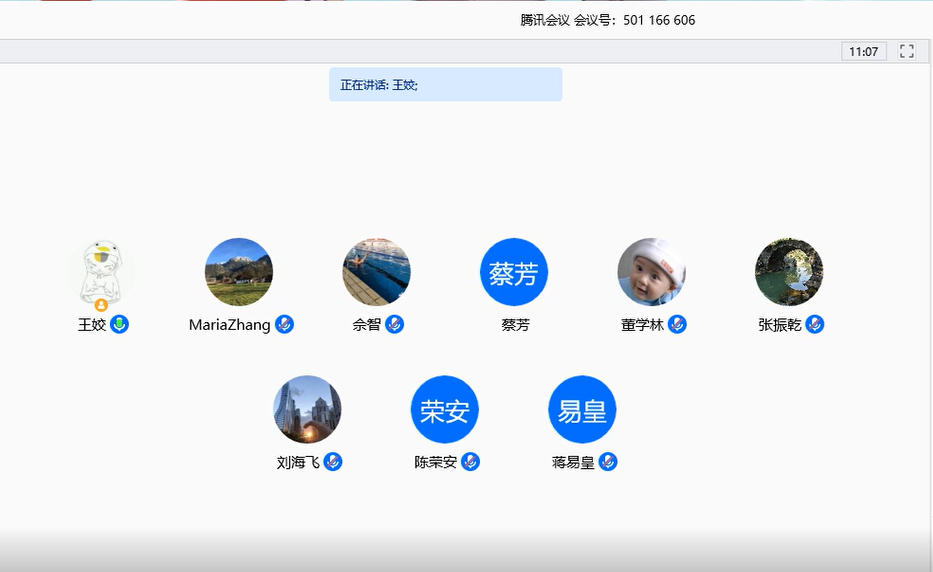Click the muted mic icon next to MariaZhang
Viewport: 933px width, 572px height.
point(284,324)
